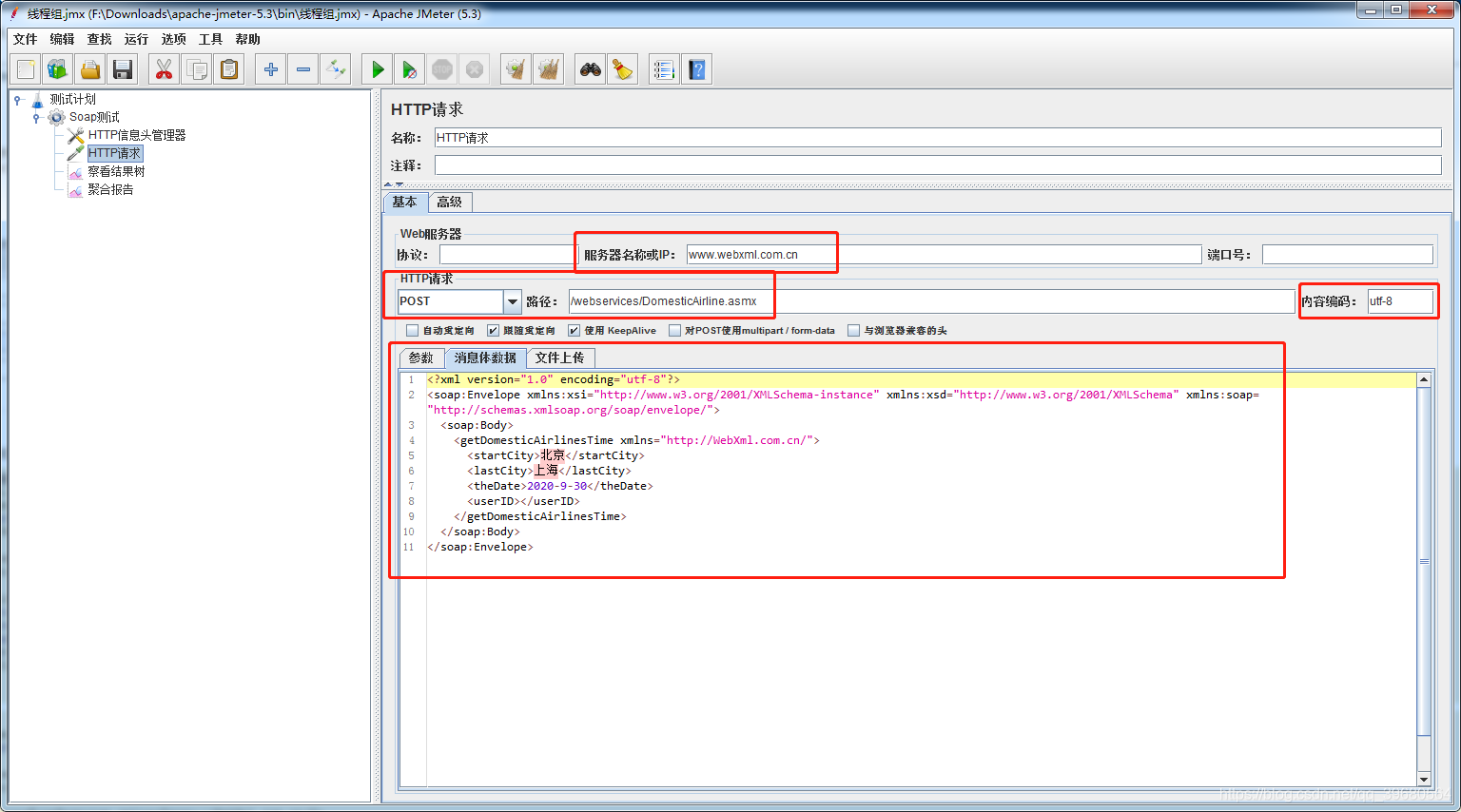Collapse all nodes with minus icon

tap(303, 69)
